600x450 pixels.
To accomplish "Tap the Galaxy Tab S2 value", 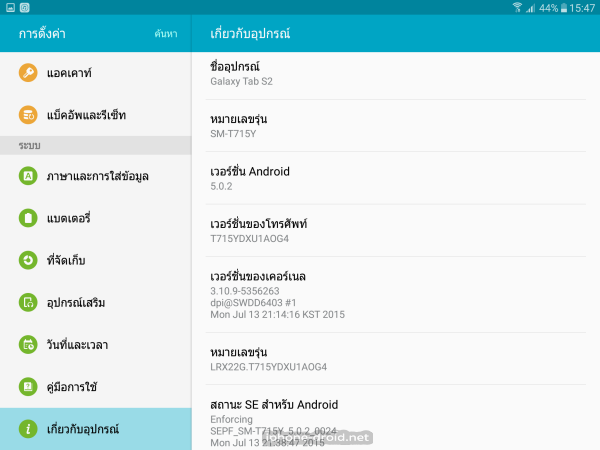I will pos(241,82).
